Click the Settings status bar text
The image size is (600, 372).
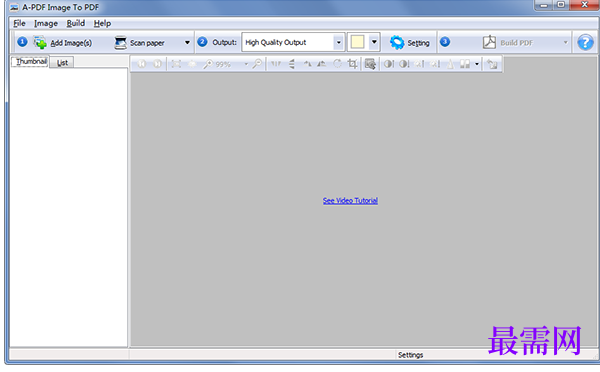411,355
